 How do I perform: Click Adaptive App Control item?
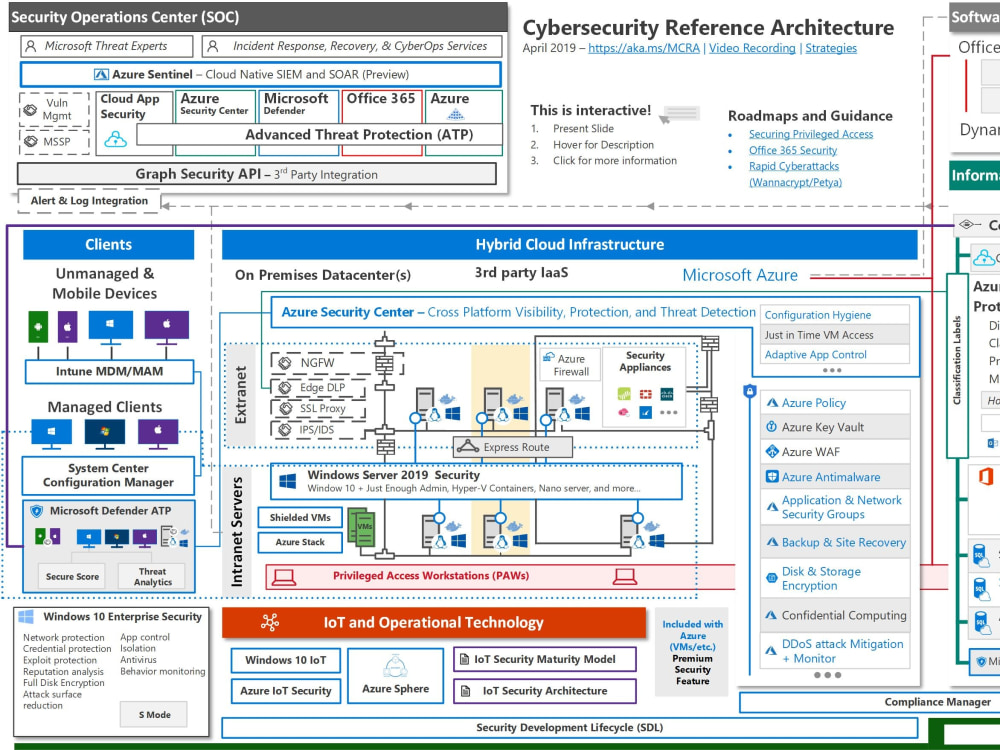[x=835, y=355]
